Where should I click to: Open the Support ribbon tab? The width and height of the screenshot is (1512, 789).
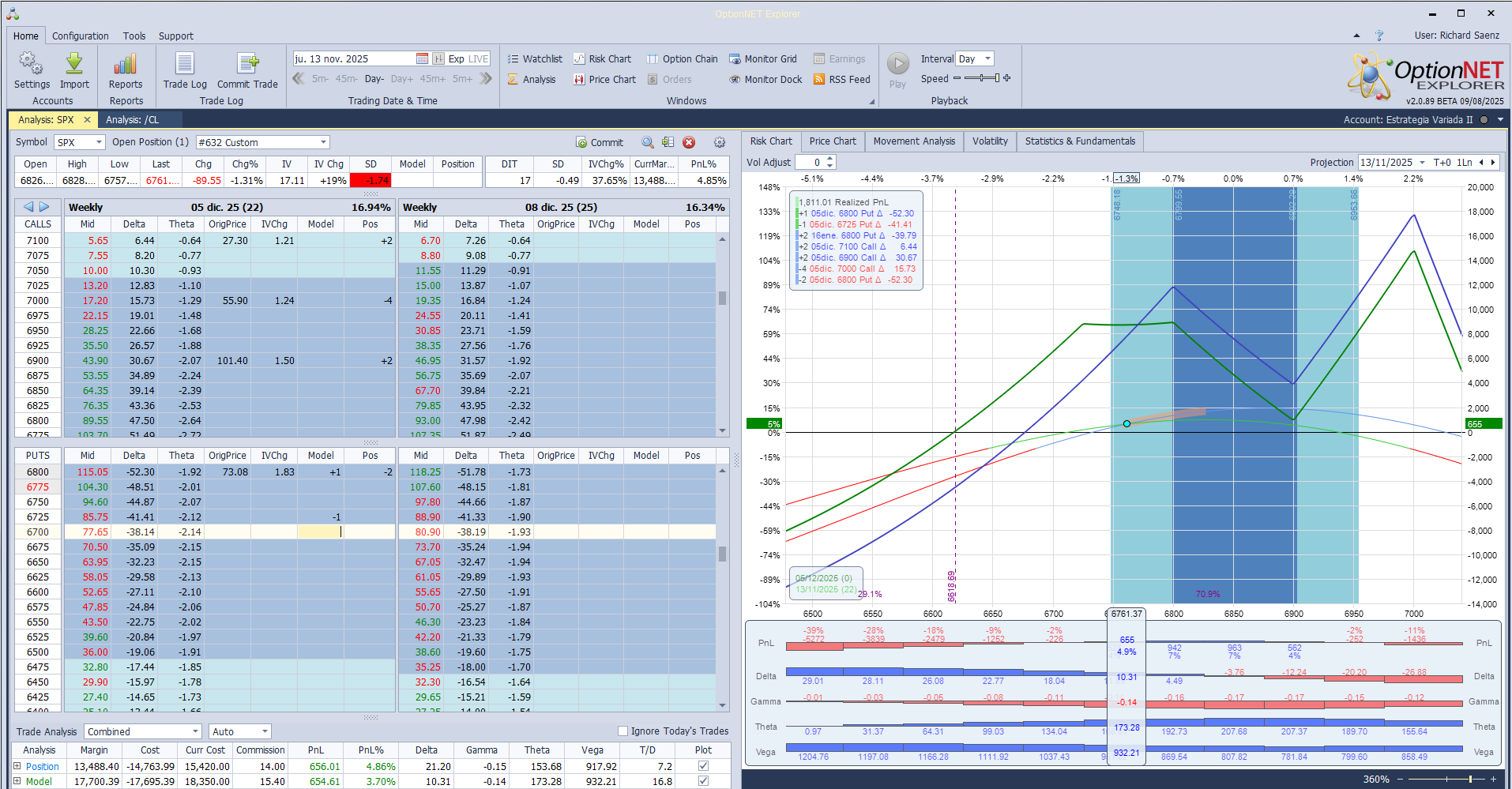[x=176, y=36]
